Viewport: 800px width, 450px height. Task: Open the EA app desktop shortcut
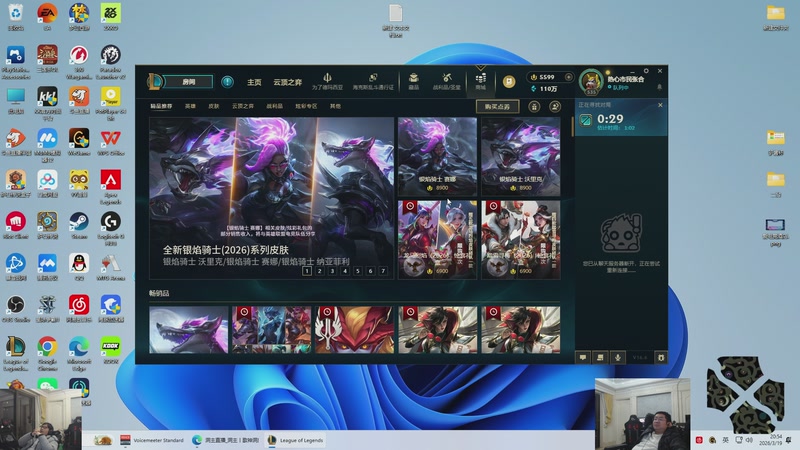(47, 17)
